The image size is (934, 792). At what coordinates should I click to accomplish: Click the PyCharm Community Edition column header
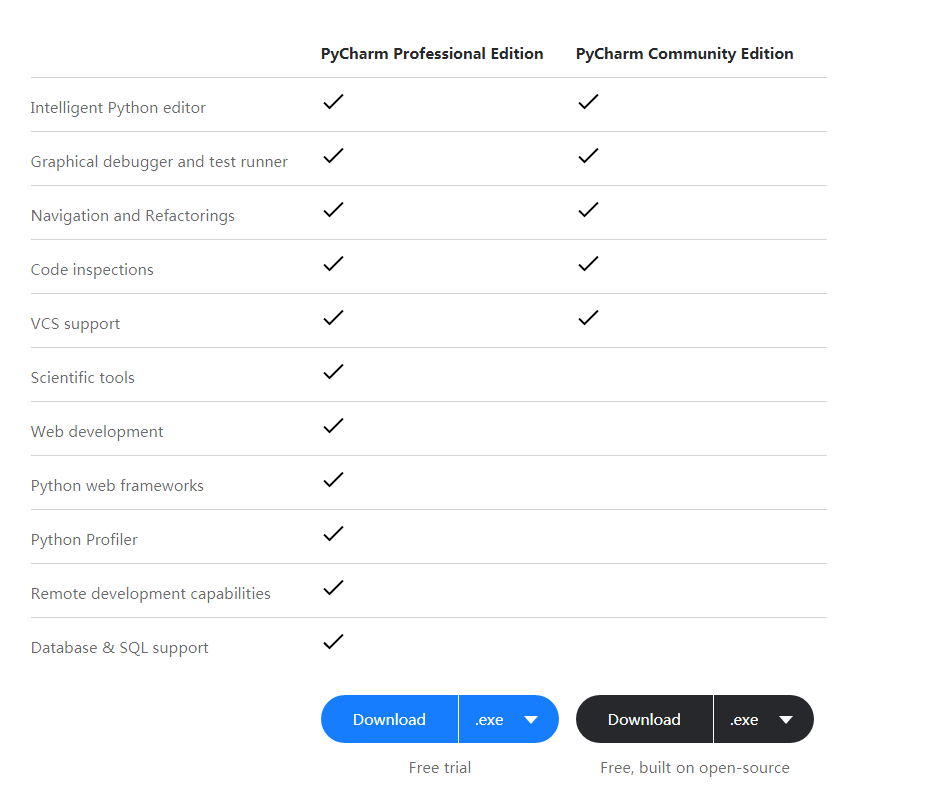pos(684,54)
